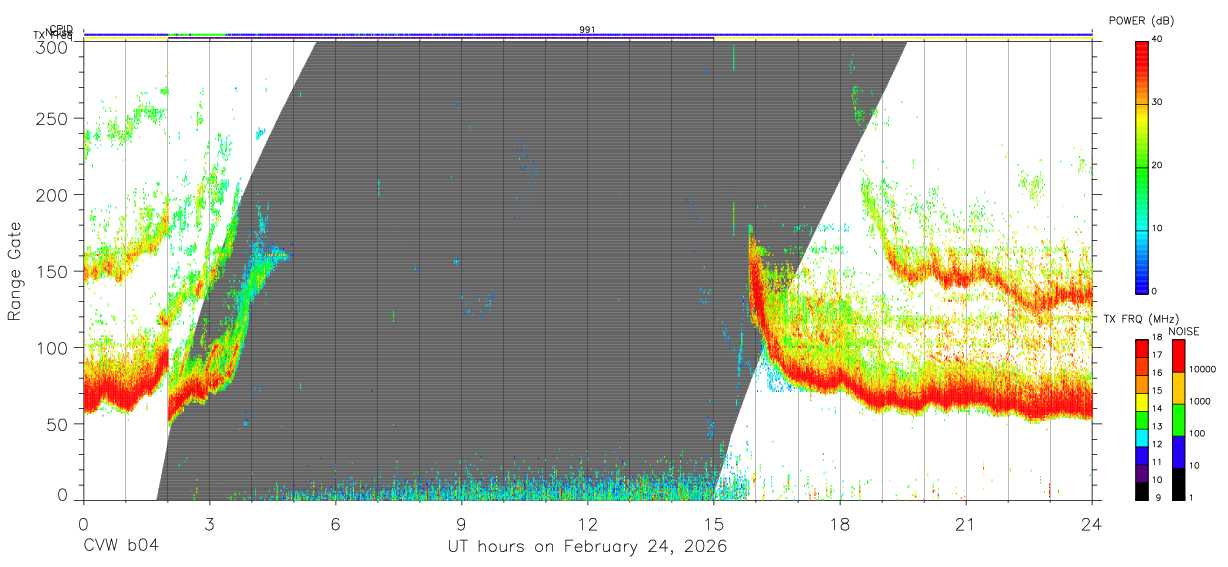This screenshot has height=567, width=1228.
Task: Click the 200 range gate tick label
Action: pyautogui.click(x=51, y=195)
